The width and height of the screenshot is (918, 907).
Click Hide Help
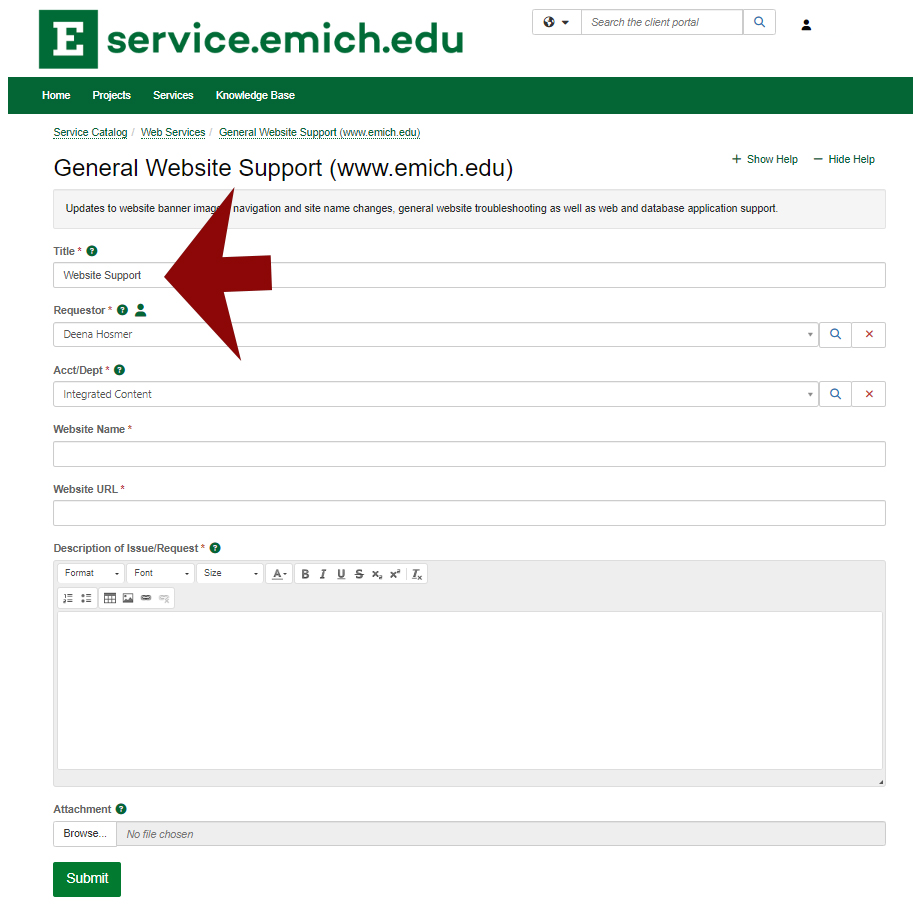point(844,159)
